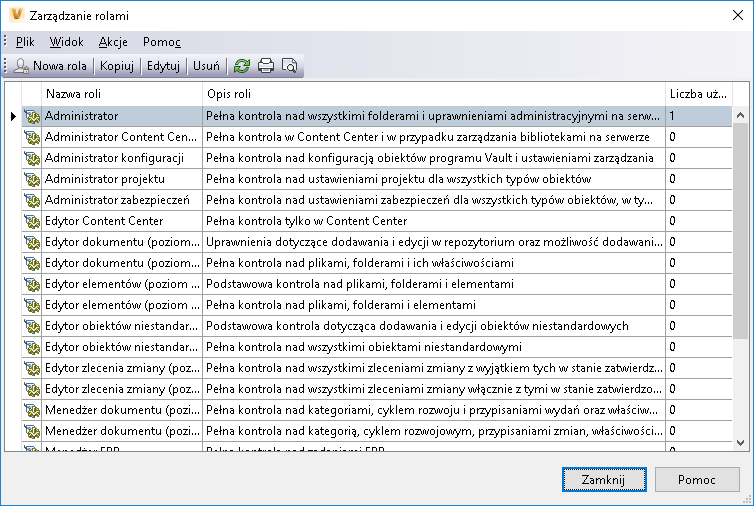Click the vertical scrollbar down arrow
The height and width of the screenshot is (506, 754).
coord(742,442)
